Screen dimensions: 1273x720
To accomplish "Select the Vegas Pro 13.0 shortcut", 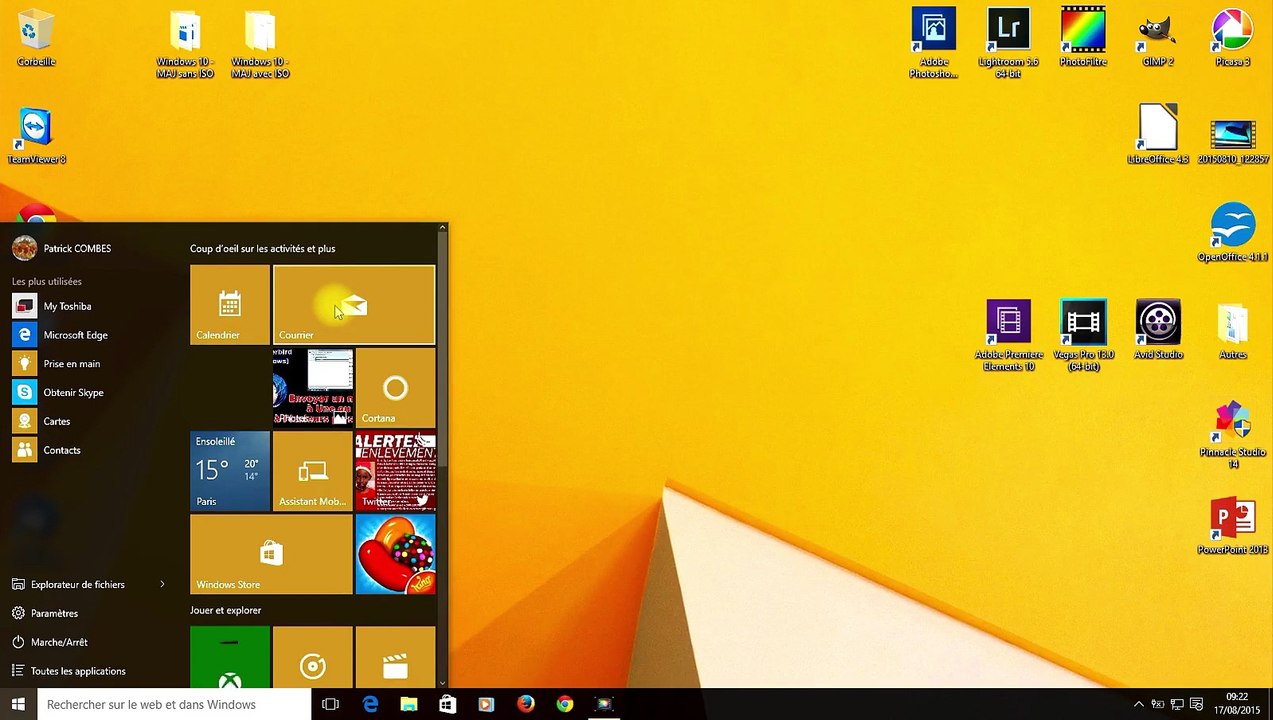I will (x=1083, y=336).
